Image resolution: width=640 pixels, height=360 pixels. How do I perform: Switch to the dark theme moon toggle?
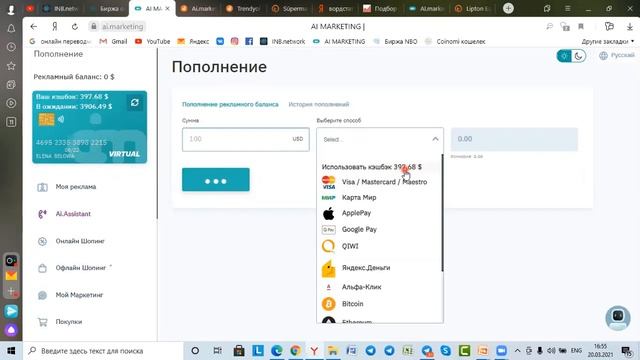tap(578, 56)
